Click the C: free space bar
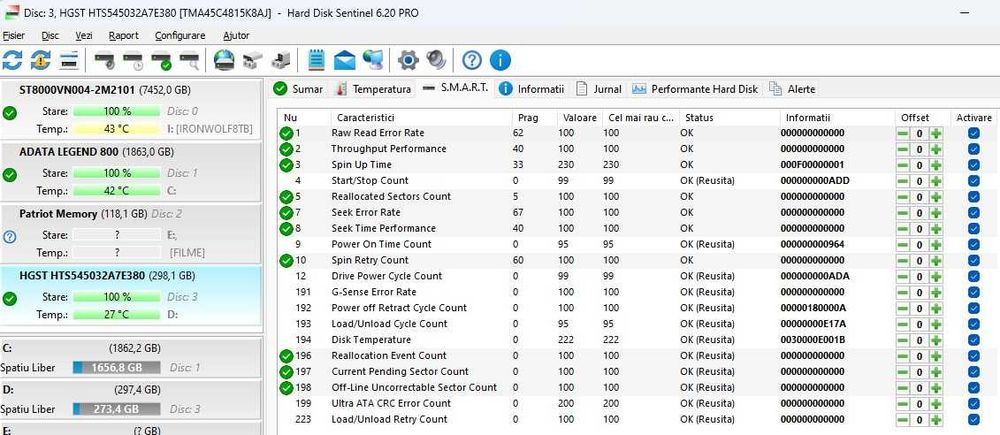The width and height of the screenshot is (1000, 435). click(116, 368)
